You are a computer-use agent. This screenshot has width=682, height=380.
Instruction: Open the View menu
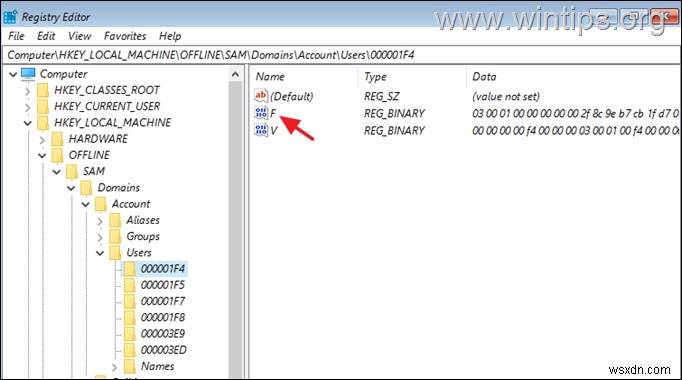tap(79, 36)
